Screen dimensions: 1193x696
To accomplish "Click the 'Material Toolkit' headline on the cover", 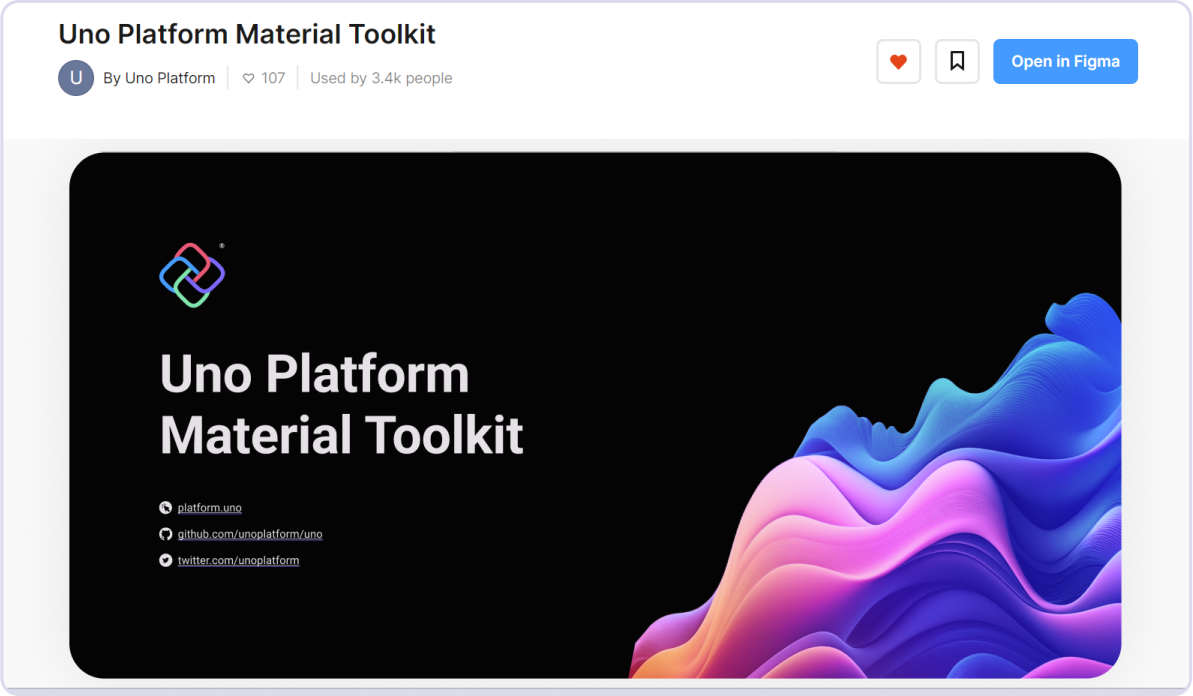I will click(x=341, y=436).
